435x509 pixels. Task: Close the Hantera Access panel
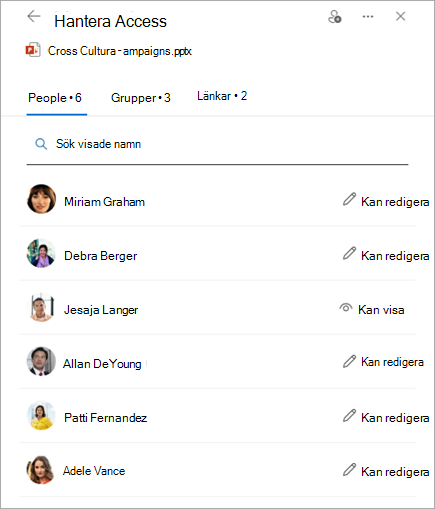[x=400, y=16]
